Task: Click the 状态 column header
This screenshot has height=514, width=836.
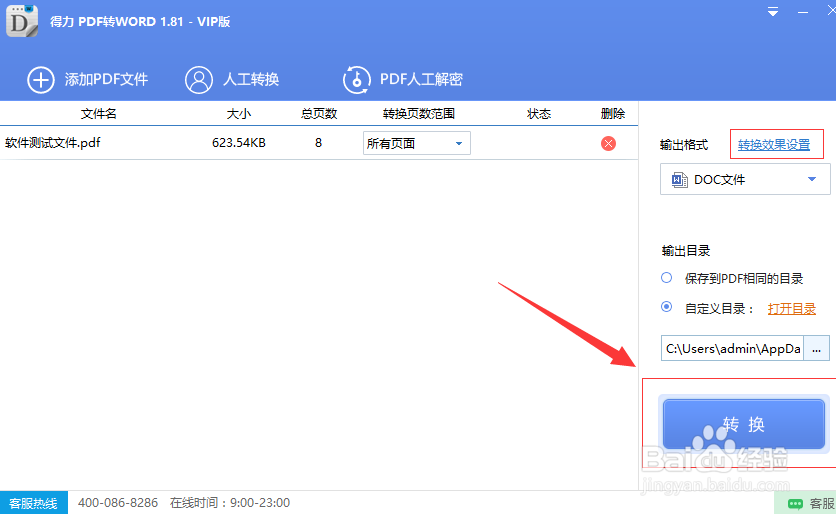Action: click(539, 114)
